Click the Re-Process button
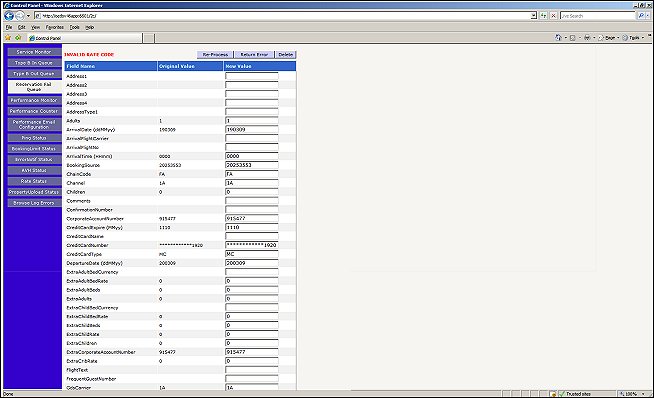The image size is (654, 398). [x=215, y=55]
